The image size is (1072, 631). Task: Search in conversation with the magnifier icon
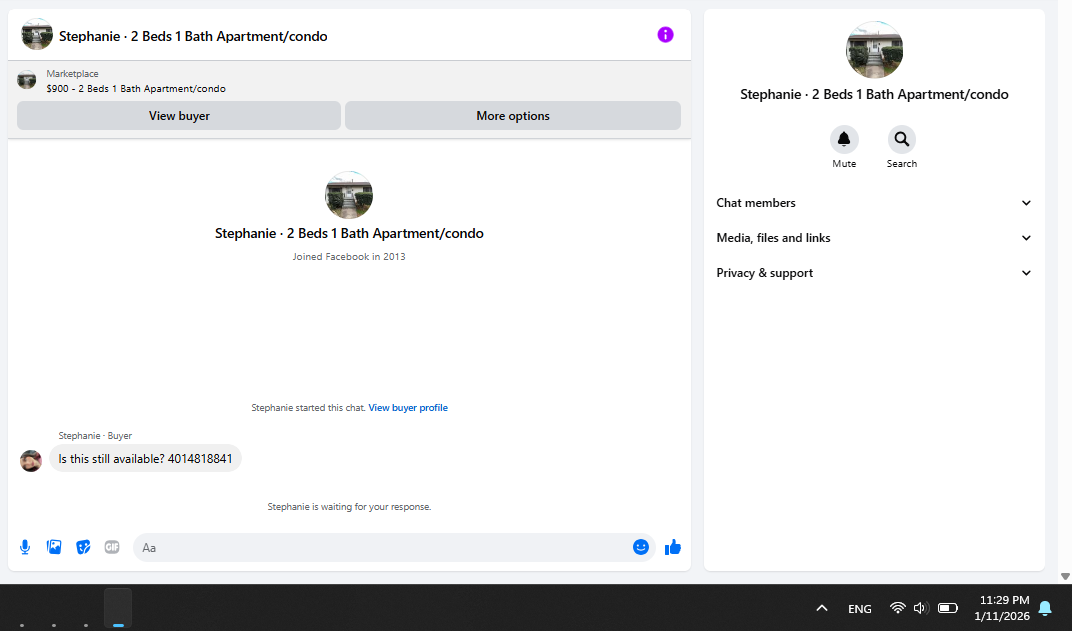click(x=902, y=139)
